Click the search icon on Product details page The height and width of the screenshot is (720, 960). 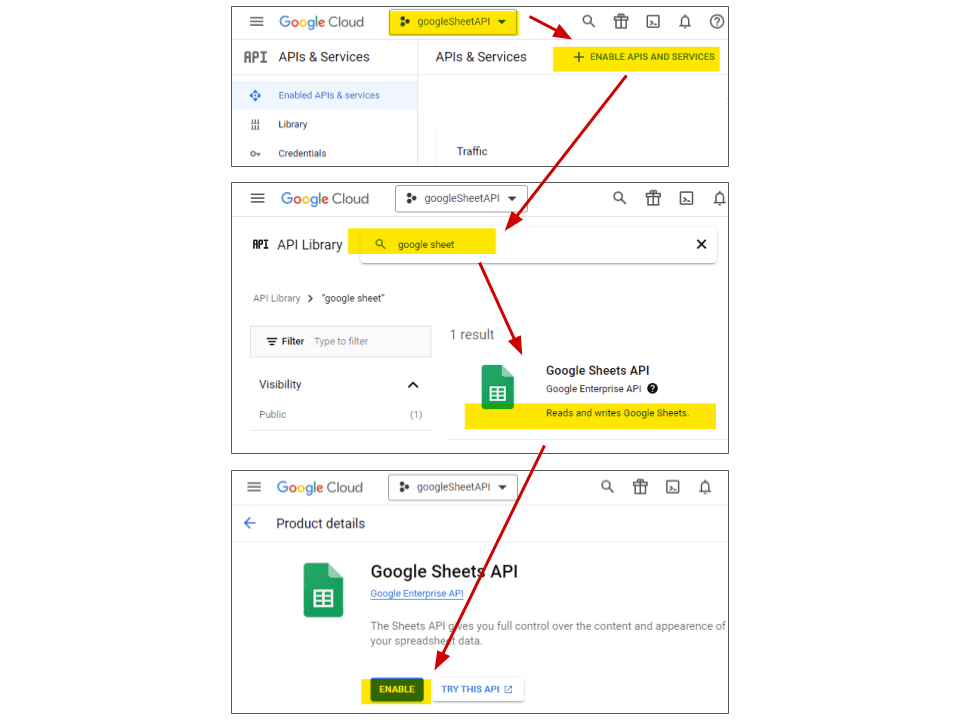(607, 487)
